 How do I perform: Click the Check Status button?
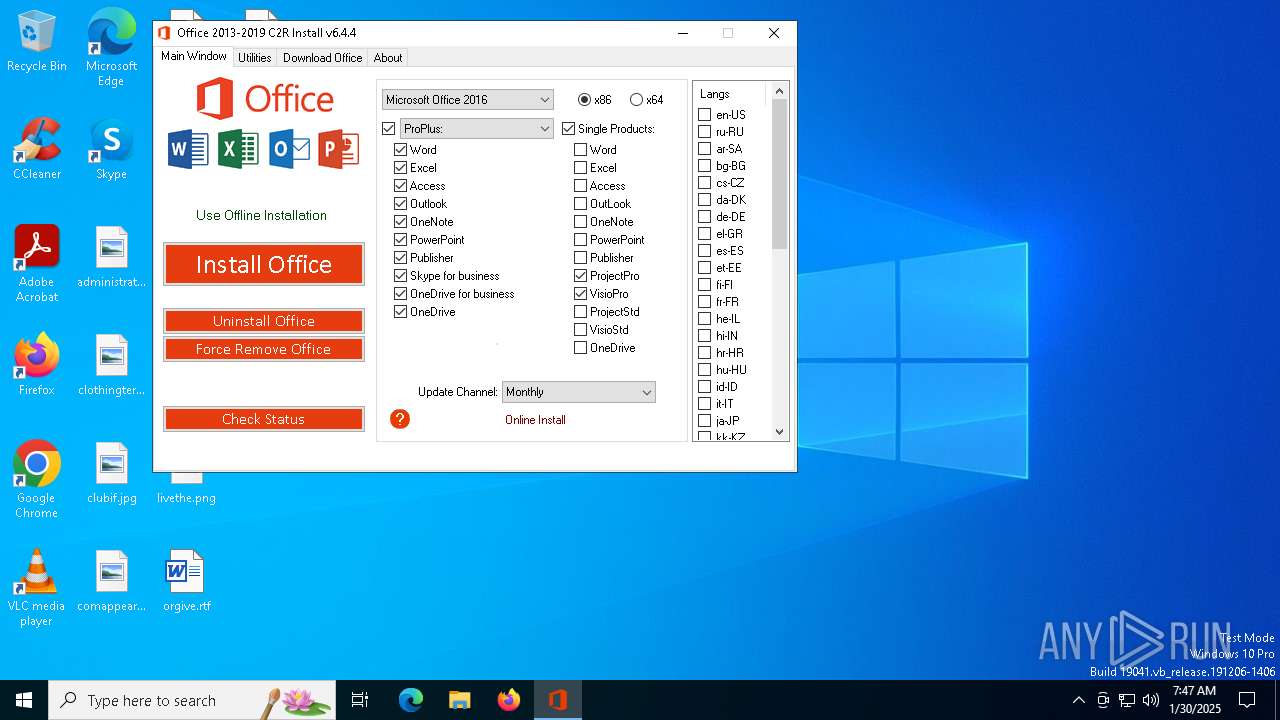pyautogui.click(x=264, y=419)
